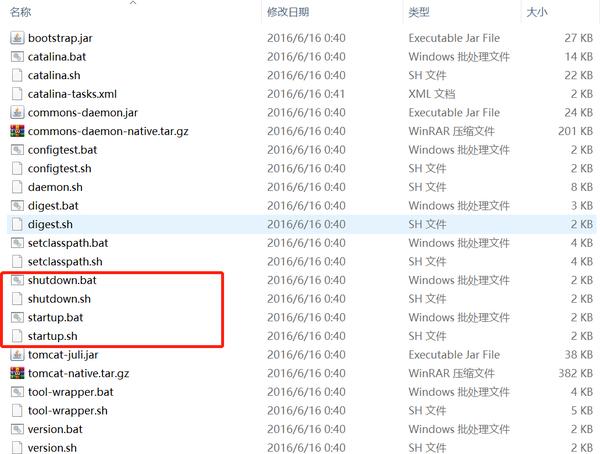Click the startup.sh file icon
The height and width of the screenshot is (454, 600).
click(17, 336)
